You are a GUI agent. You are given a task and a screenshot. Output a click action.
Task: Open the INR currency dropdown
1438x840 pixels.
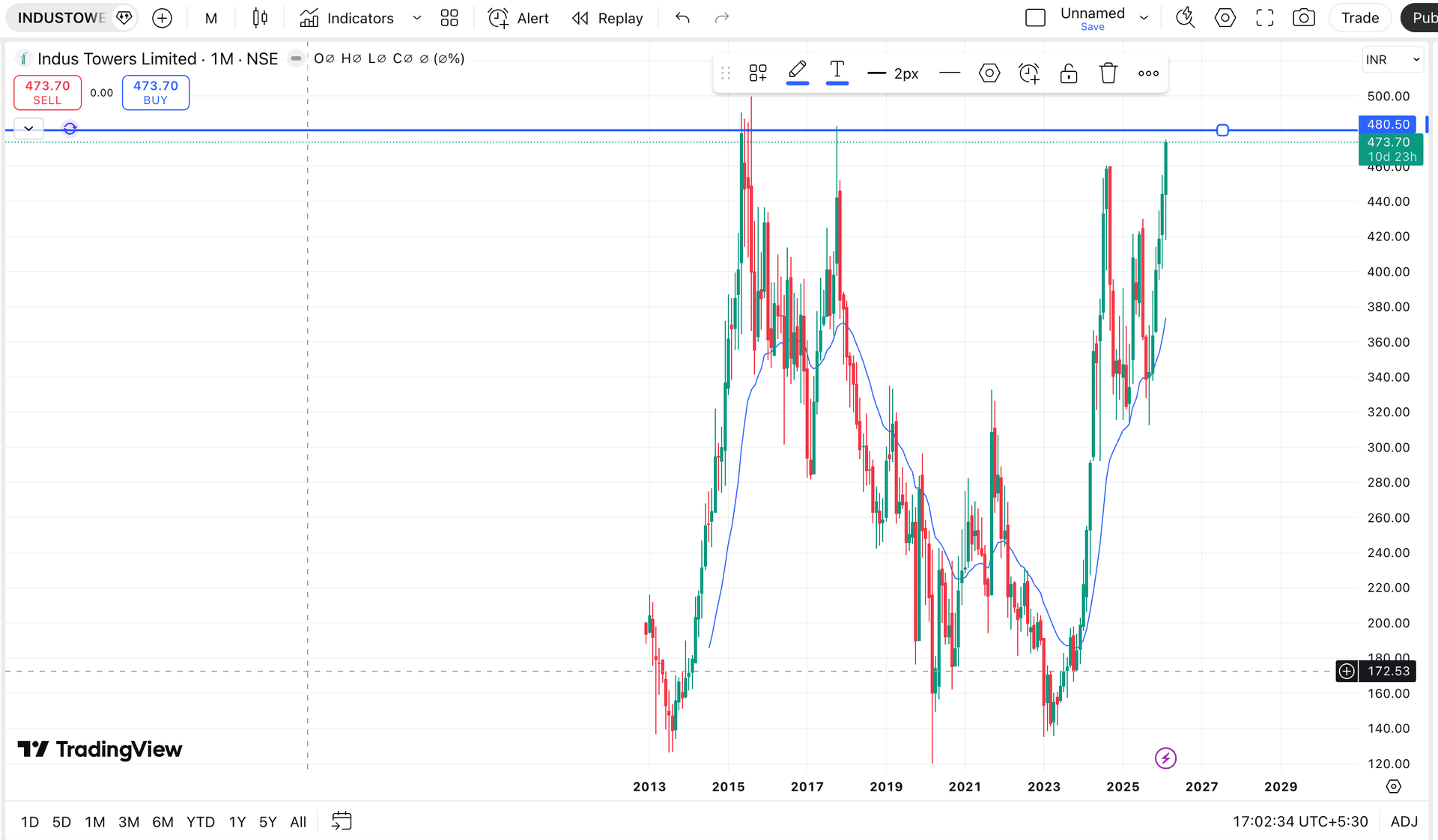[1392, 59]
